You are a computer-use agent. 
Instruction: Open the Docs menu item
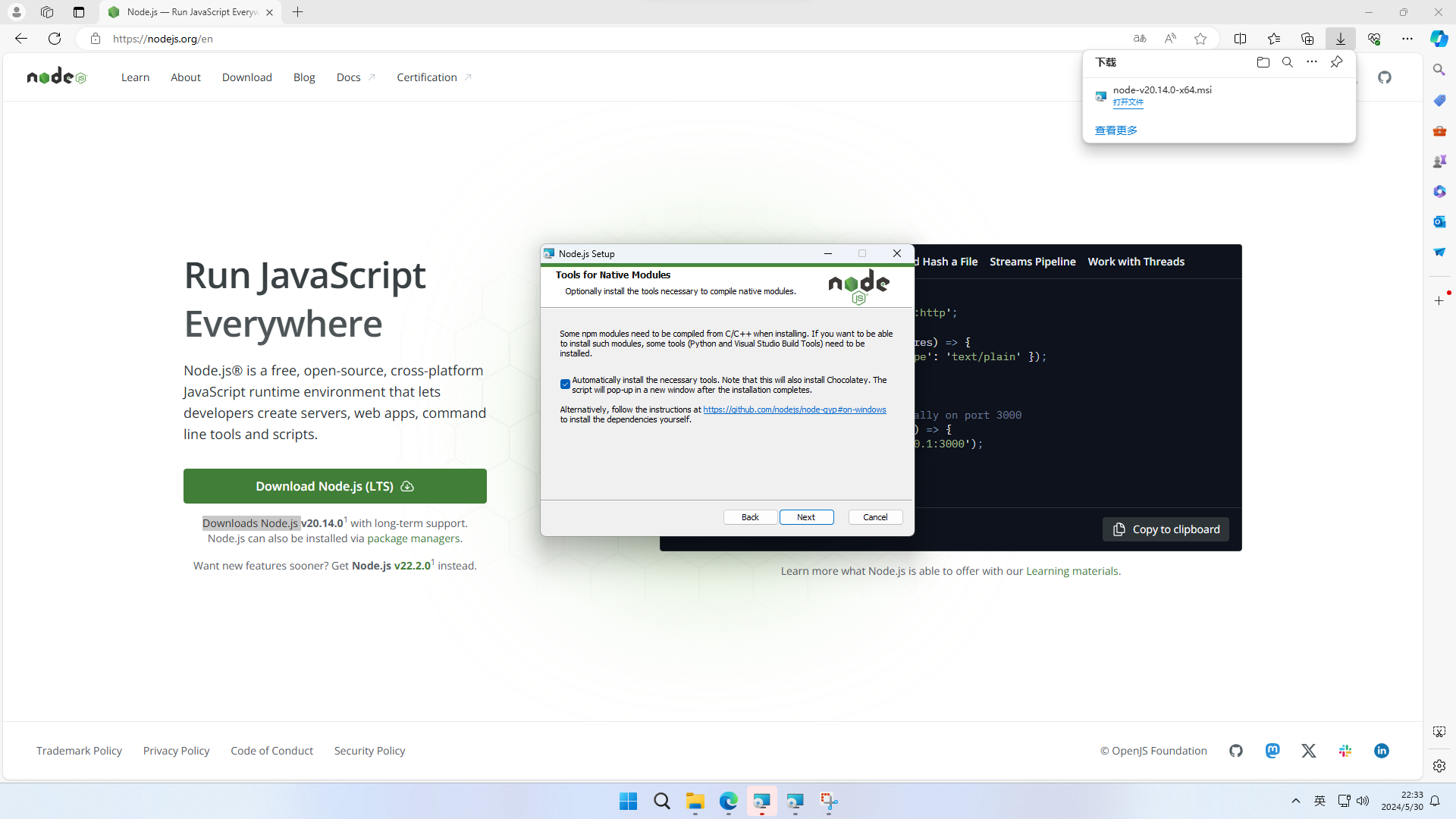coord(349,77)
